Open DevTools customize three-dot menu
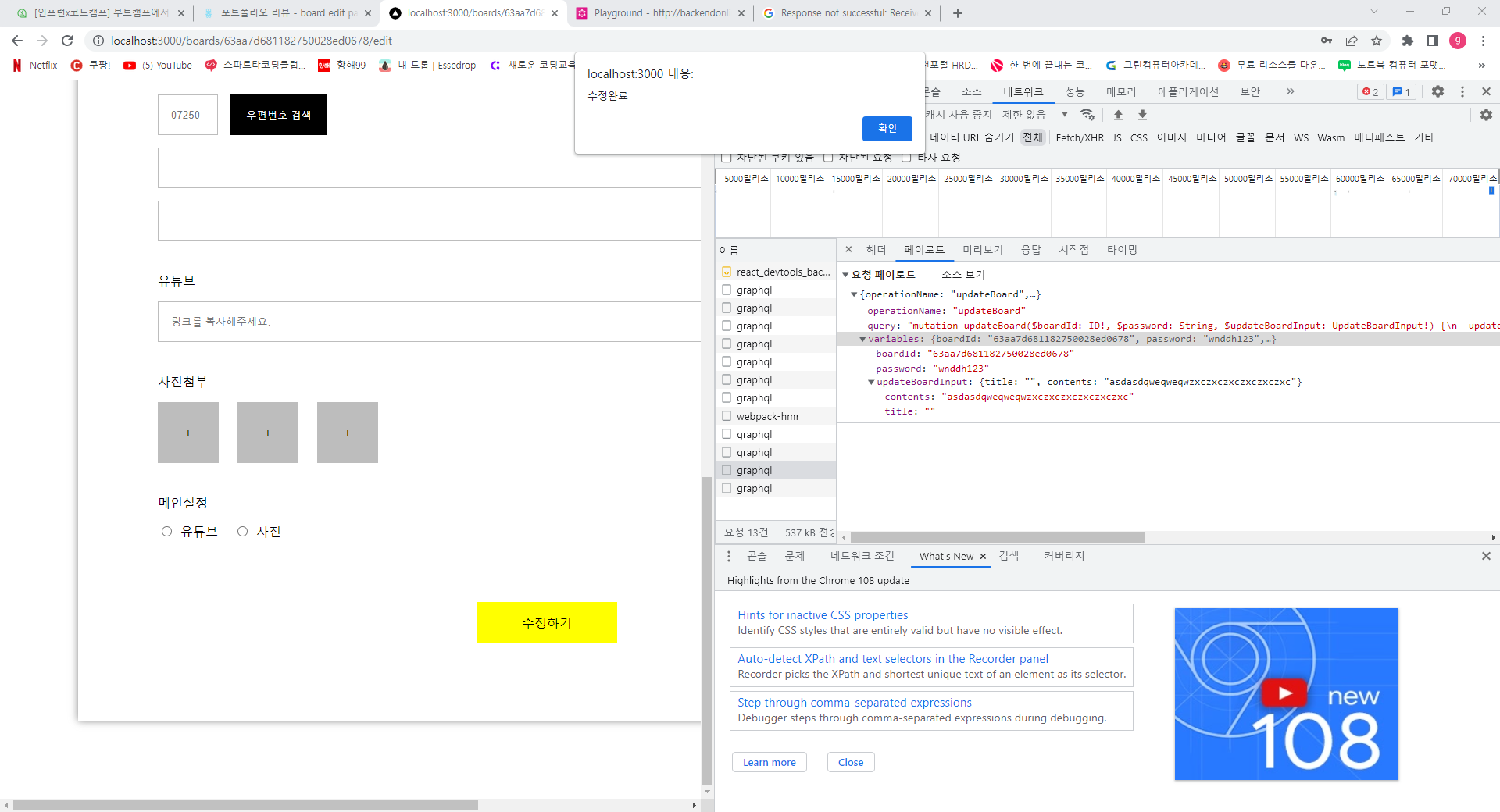 [x=1462, y=91]
